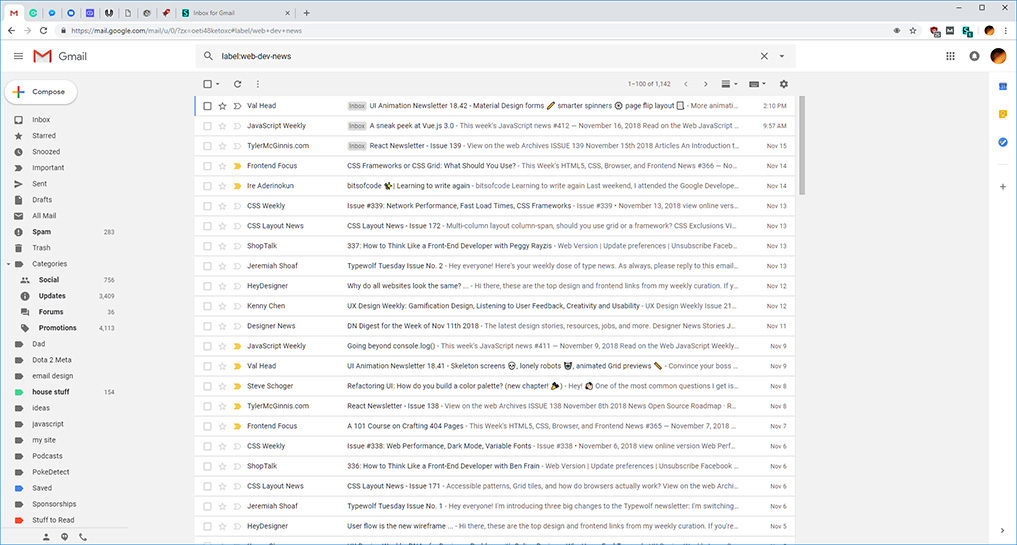Collapse the Categories section arrow
This screenshot has width=1017, height=545.
(8, 264)
